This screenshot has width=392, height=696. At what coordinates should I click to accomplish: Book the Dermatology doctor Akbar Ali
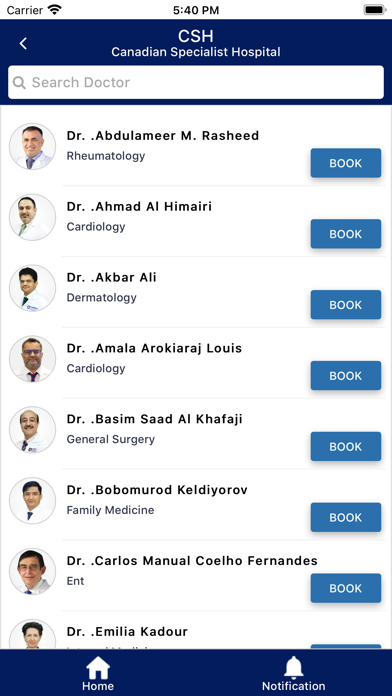[346, 305]
